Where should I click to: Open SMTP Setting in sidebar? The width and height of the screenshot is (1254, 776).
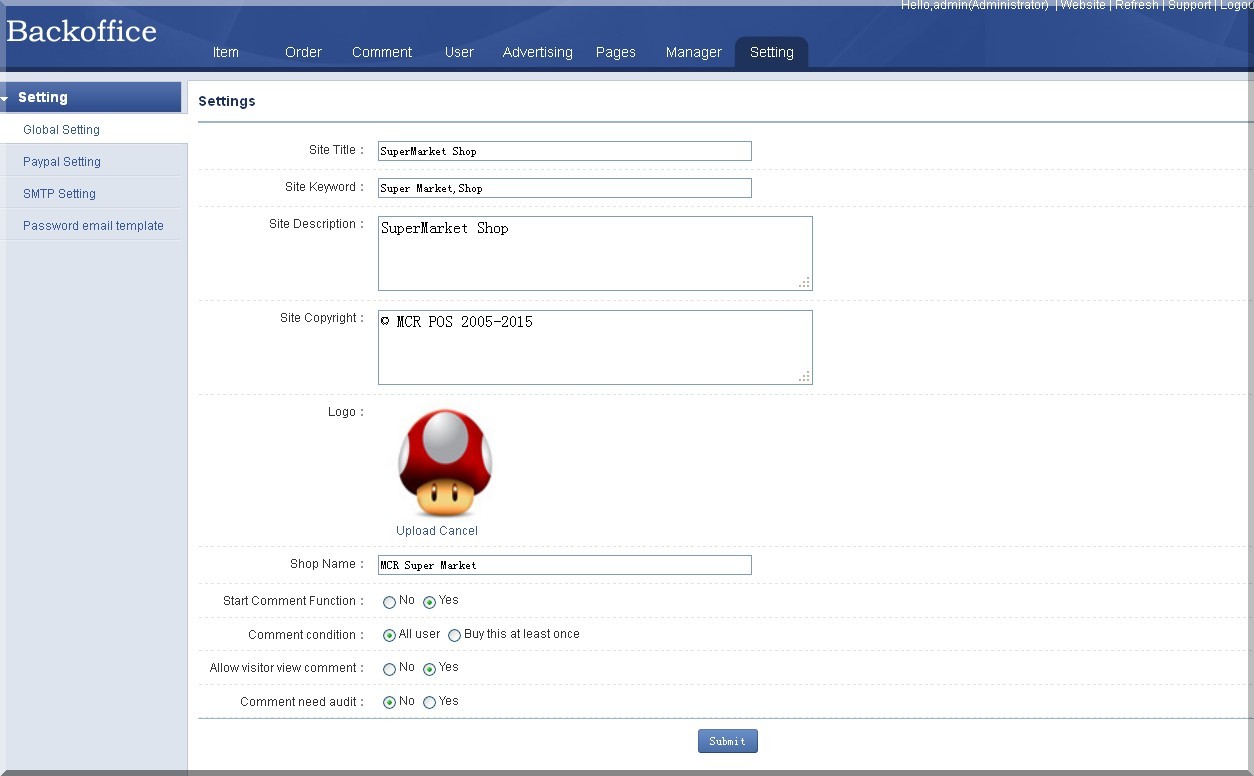[59, 194]
